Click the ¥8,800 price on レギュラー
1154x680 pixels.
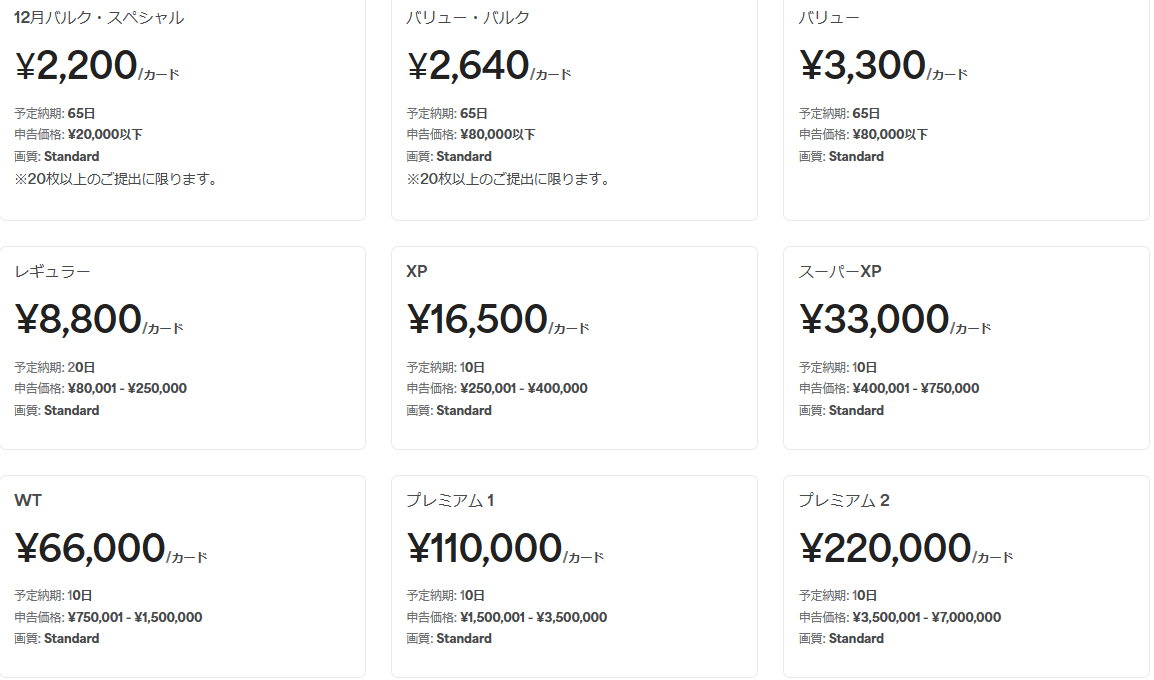79,320
